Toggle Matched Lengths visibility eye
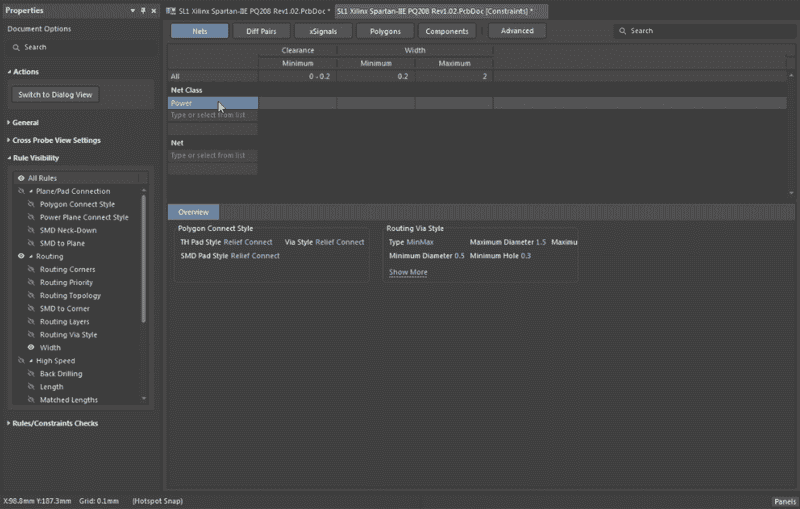The height and width of the screenshot is (509, 800). (31, 400)
